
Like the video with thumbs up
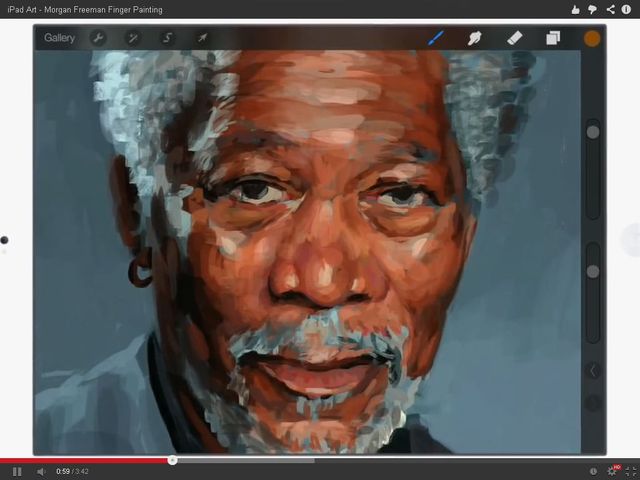click(x=576, y=9)
